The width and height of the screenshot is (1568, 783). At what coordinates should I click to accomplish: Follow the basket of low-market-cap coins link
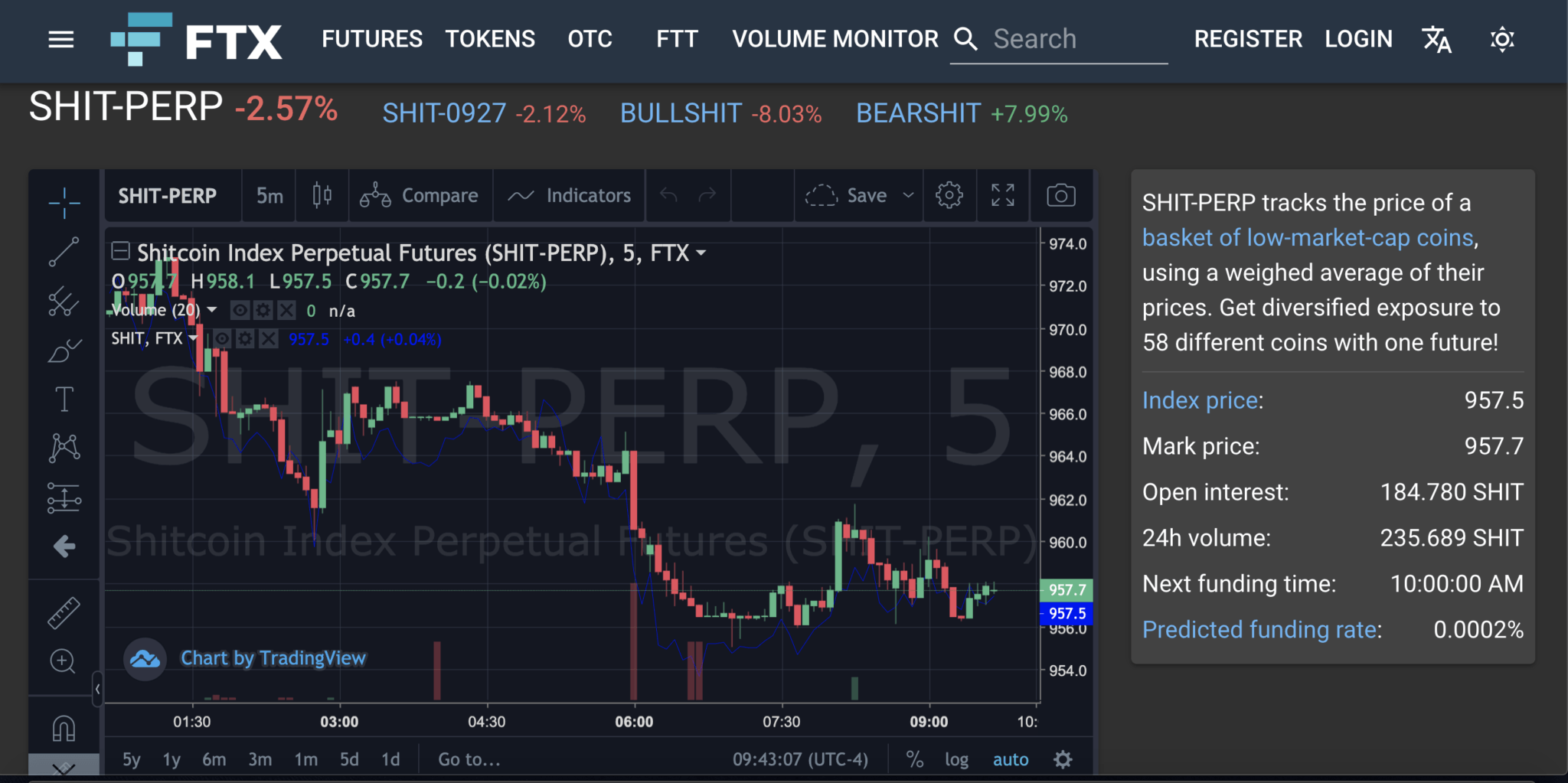pyautogui.click(x=1308, y=238)
